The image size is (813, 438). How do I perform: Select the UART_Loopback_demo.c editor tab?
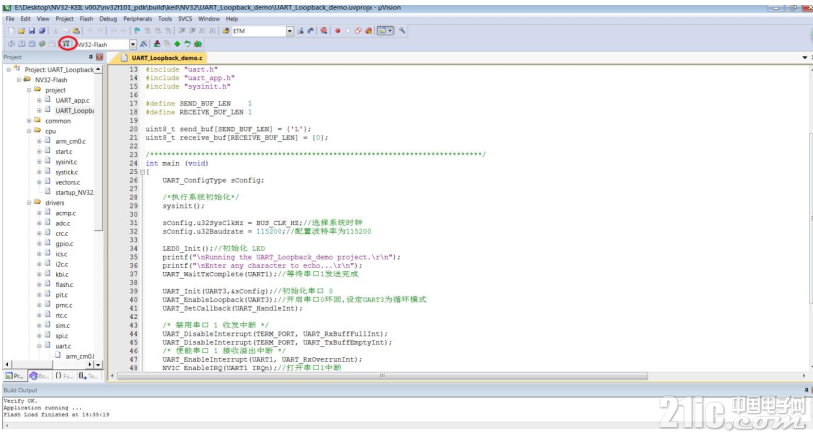(162, 58)
